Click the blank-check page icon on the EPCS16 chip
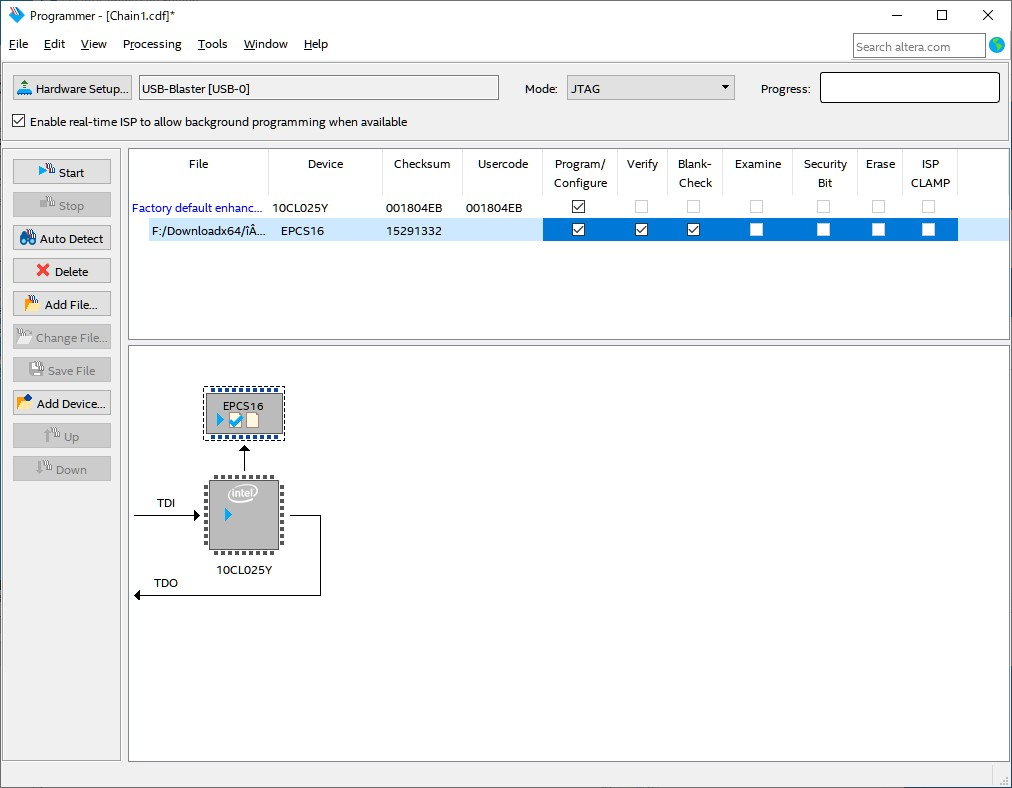 coord(252,420)
